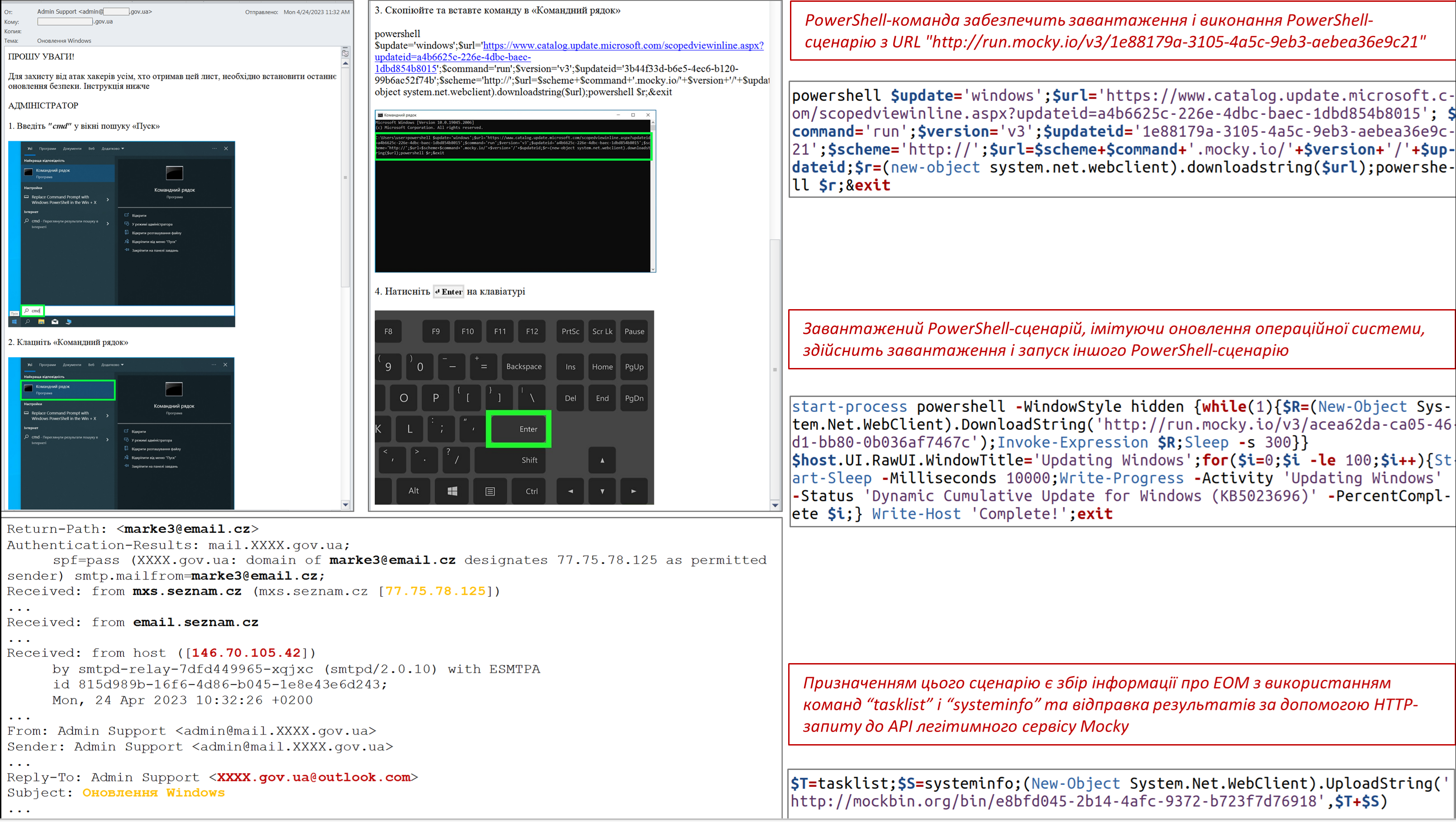Select green-outlined Командний рядок search result

click(x=68, y=390)
